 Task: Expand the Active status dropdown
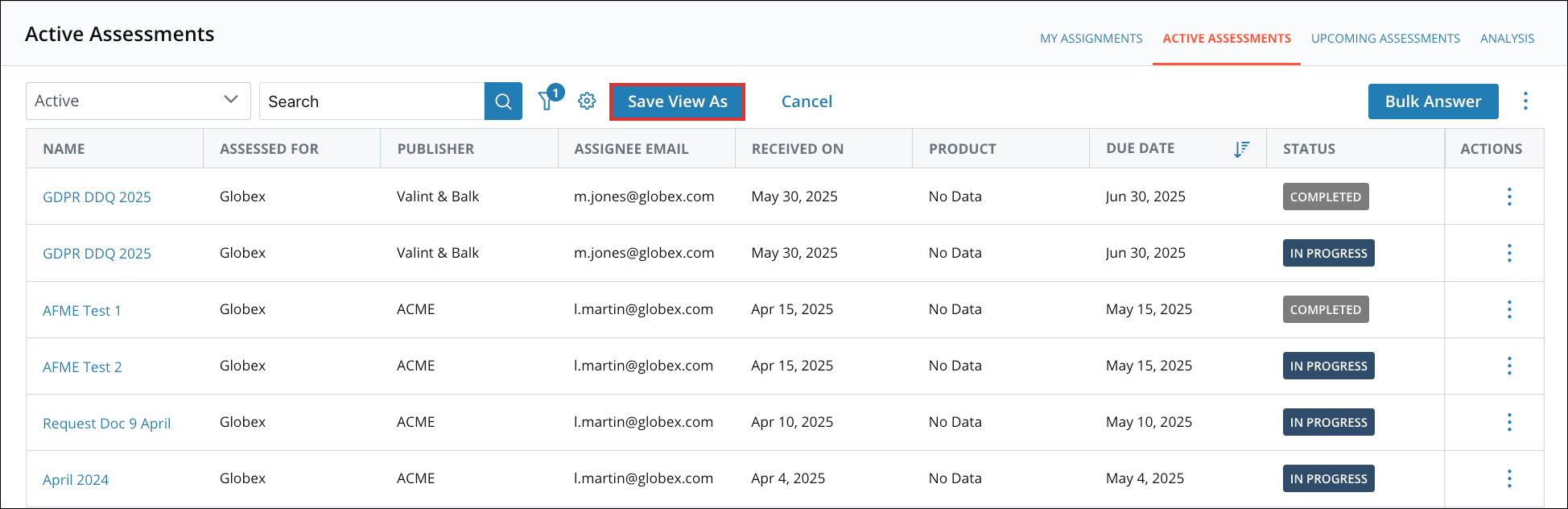[x=138, y=101]
